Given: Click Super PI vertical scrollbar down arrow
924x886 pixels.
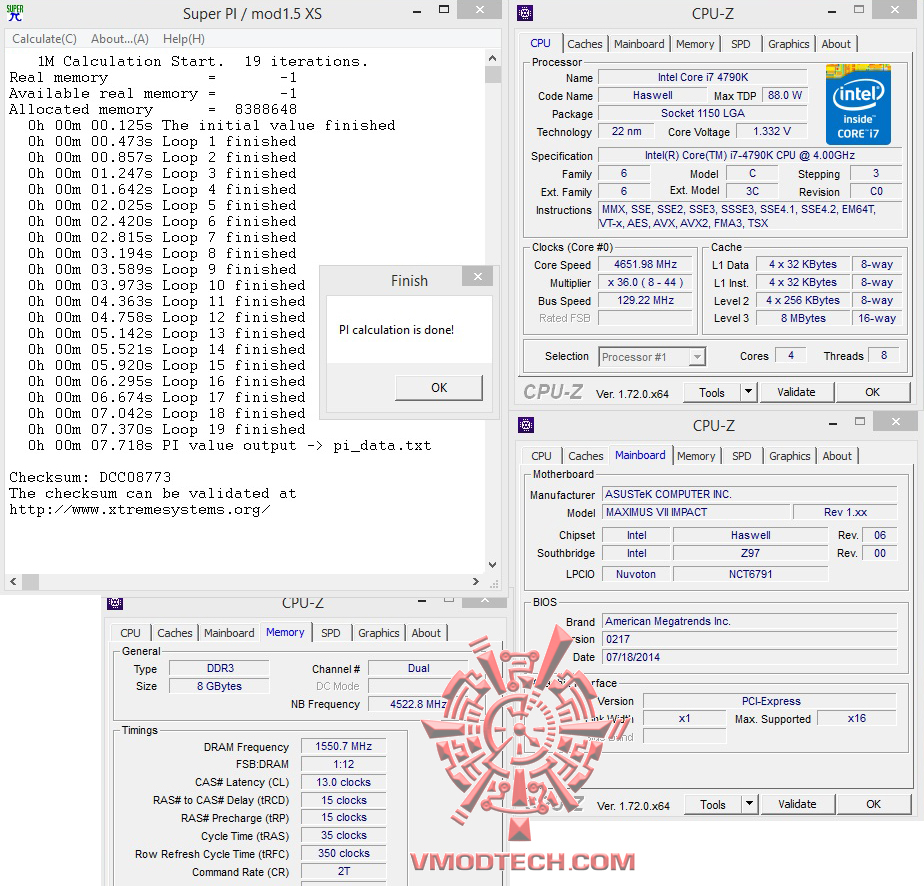Looking at the screenshot, I should (493, 564).
